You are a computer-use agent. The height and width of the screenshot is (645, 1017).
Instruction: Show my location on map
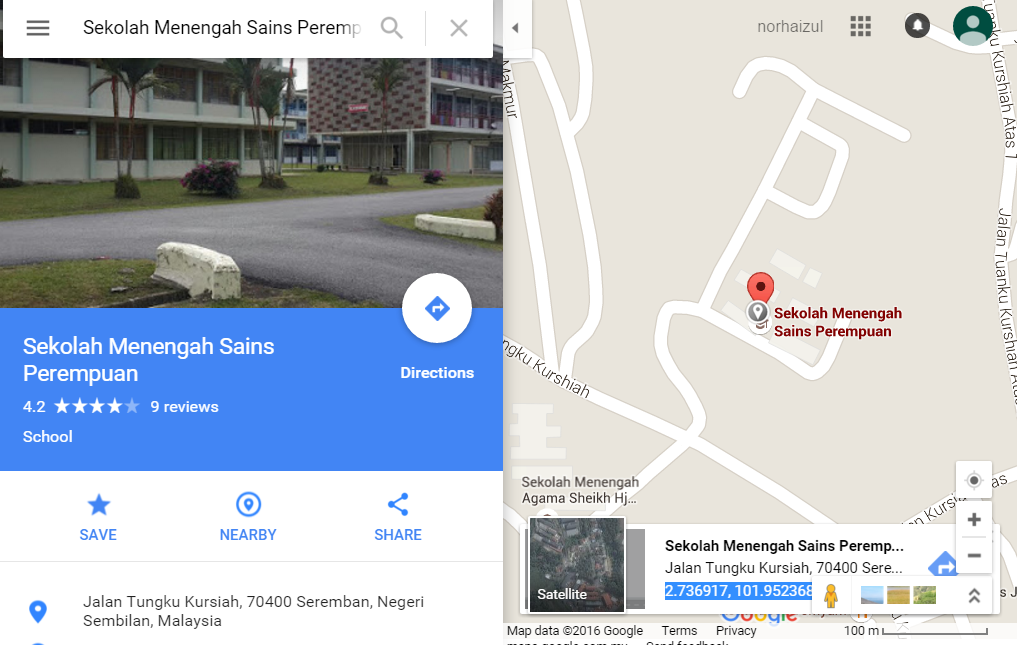pos(974,480)
